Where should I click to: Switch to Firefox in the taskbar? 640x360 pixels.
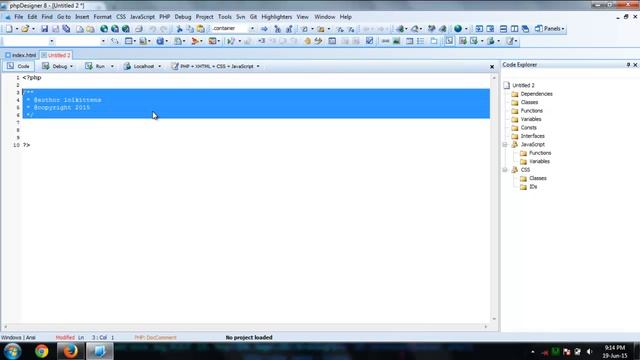click(70, 351)
